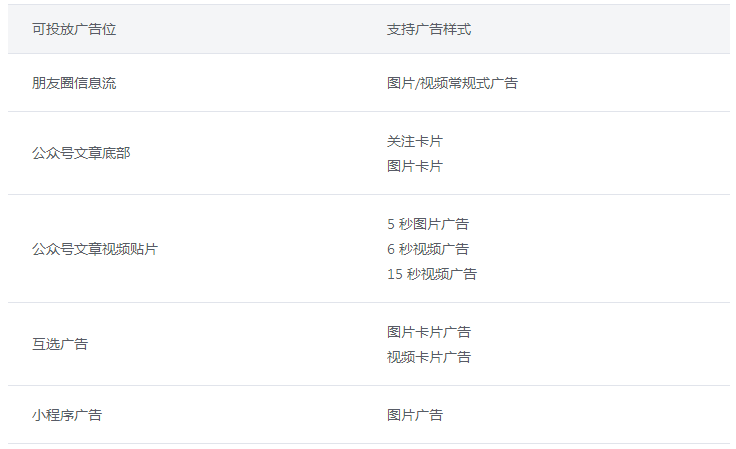Click the number 6 in the video ad entry
This screenshot has width=736, height=449.
coord(391,249)
